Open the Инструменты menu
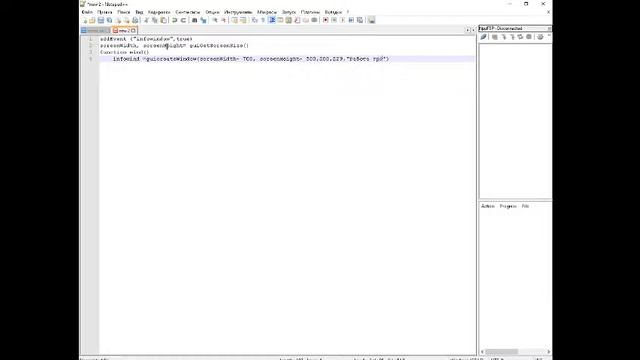 238,12
